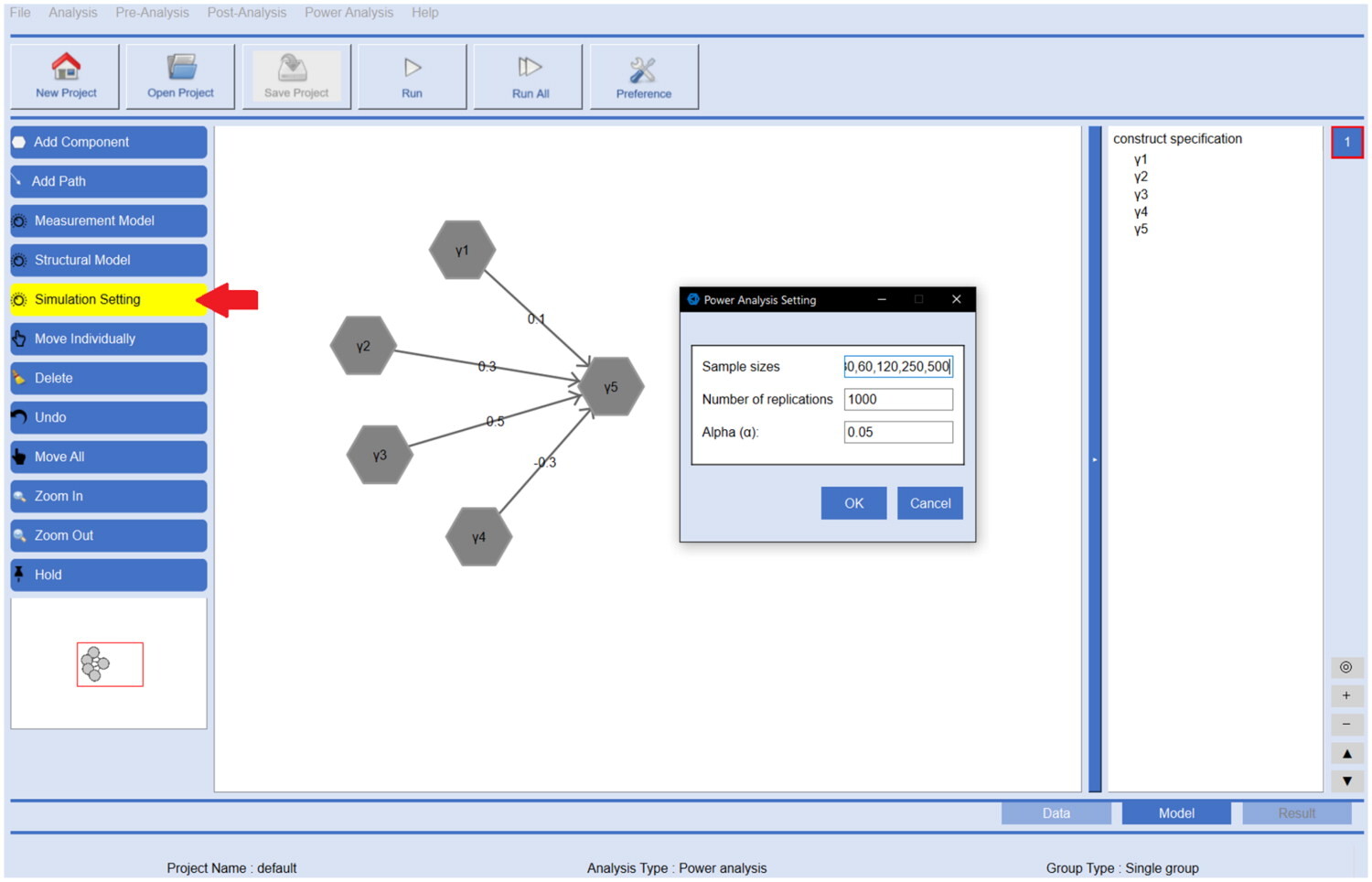This screenshot has width=1372, height=882.
Task: Open the Structural Model settings
Action: pyautogui.click(x=109, y=260)
